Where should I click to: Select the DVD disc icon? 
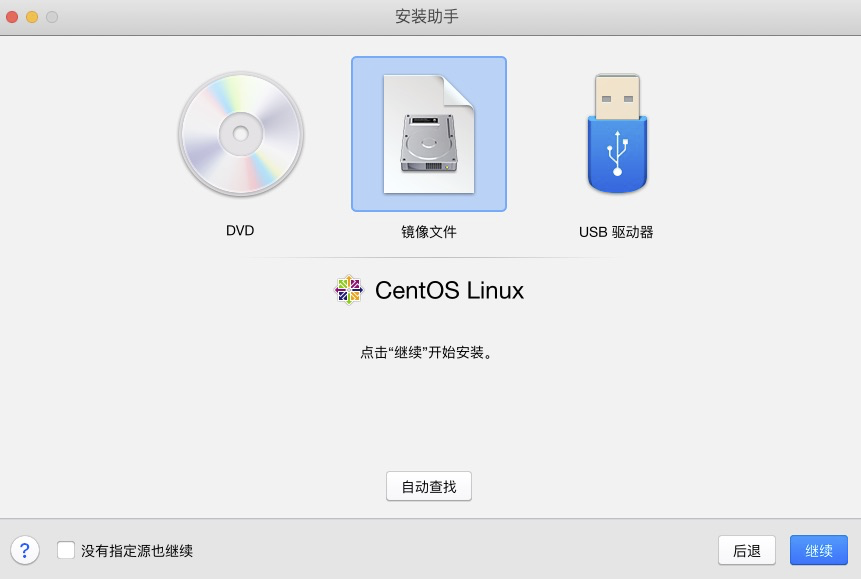tap(241, 134)
